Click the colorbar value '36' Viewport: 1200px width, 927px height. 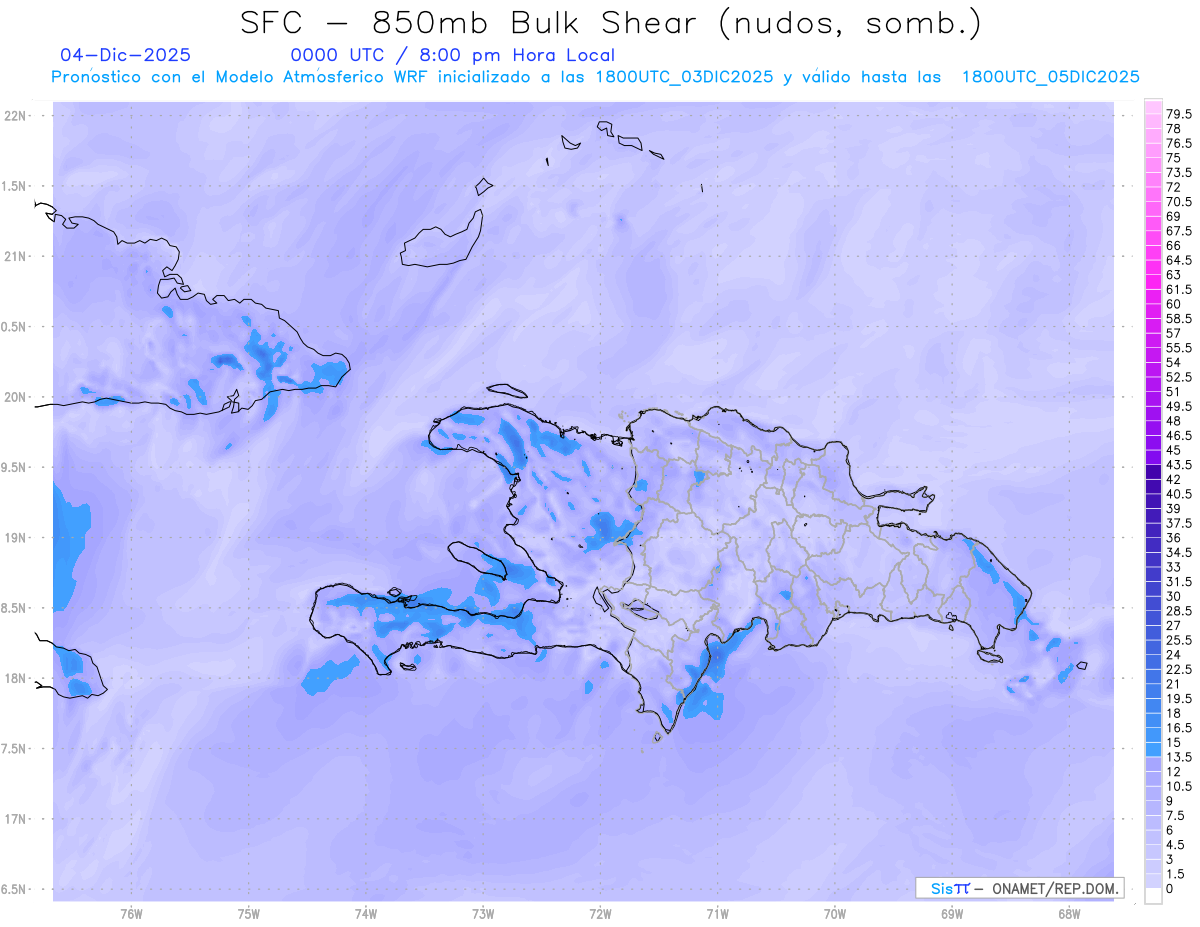tap(1173, 538)
